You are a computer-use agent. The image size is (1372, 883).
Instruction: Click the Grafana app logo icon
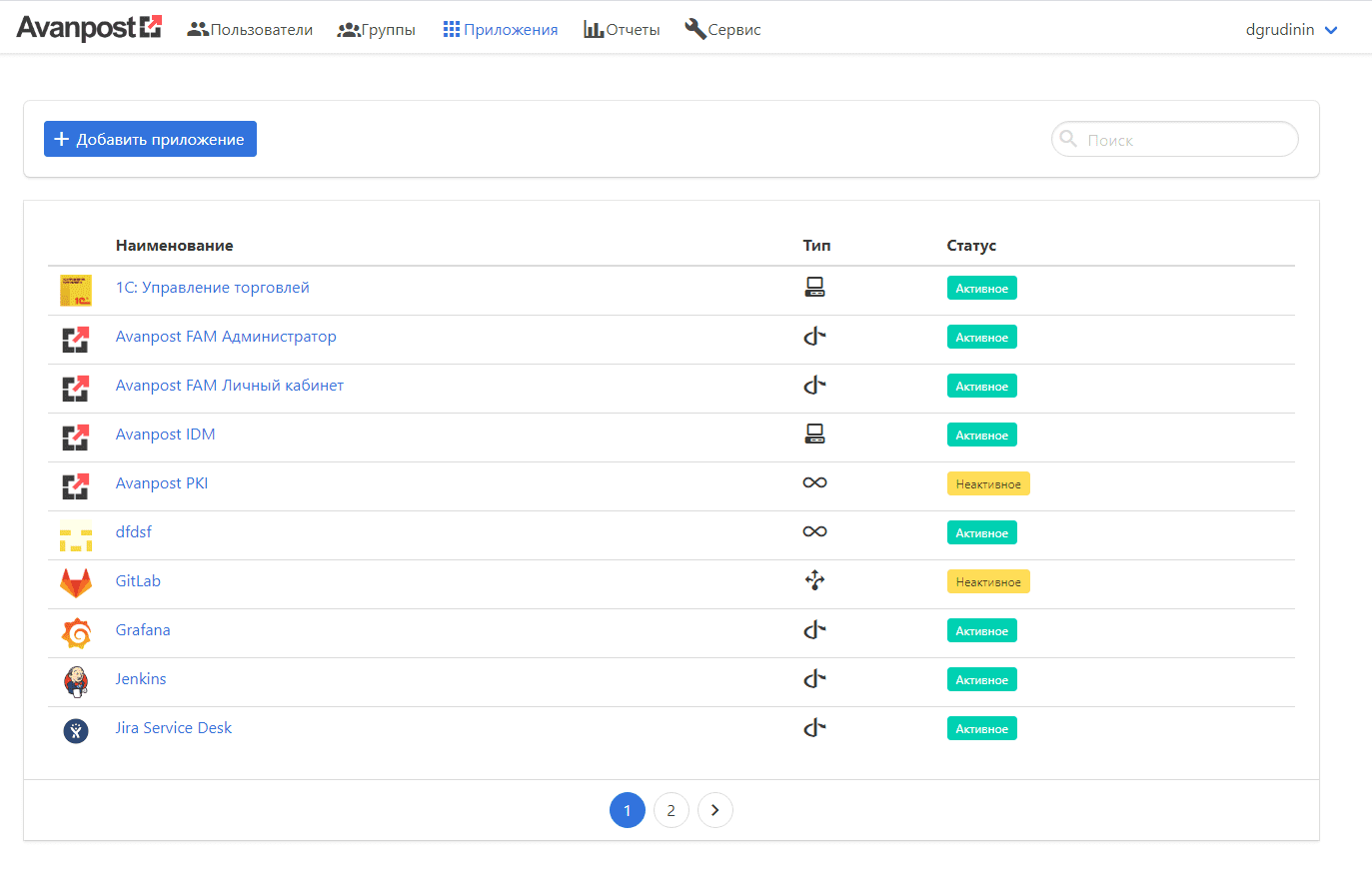click(76, 631)
